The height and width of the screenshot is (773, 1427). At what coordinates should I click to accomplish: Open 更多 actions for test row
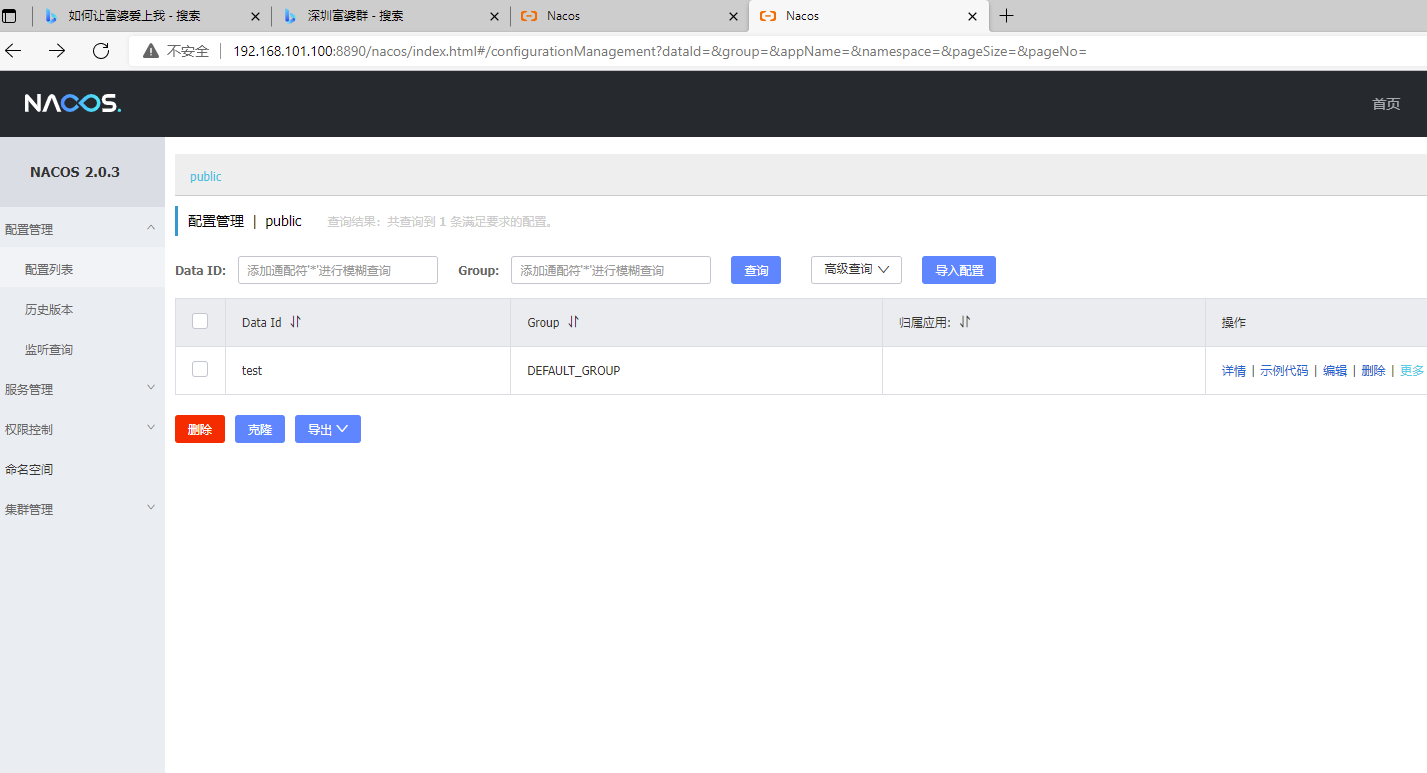pos(1412,370)
